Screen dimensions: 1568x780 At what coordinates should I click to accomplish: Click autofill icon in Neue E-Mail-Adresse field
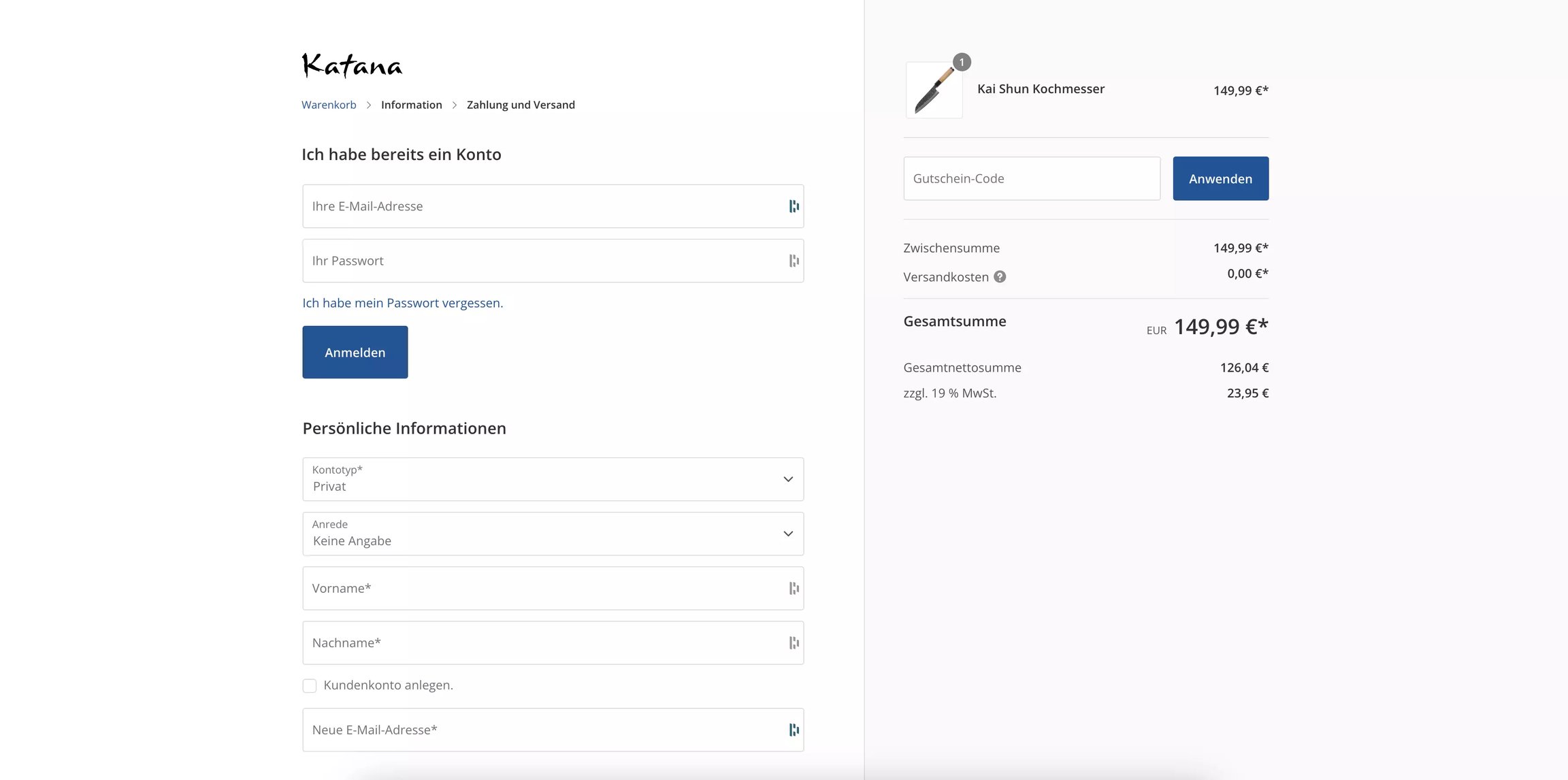pyautogui.click(x=794, y=730)
